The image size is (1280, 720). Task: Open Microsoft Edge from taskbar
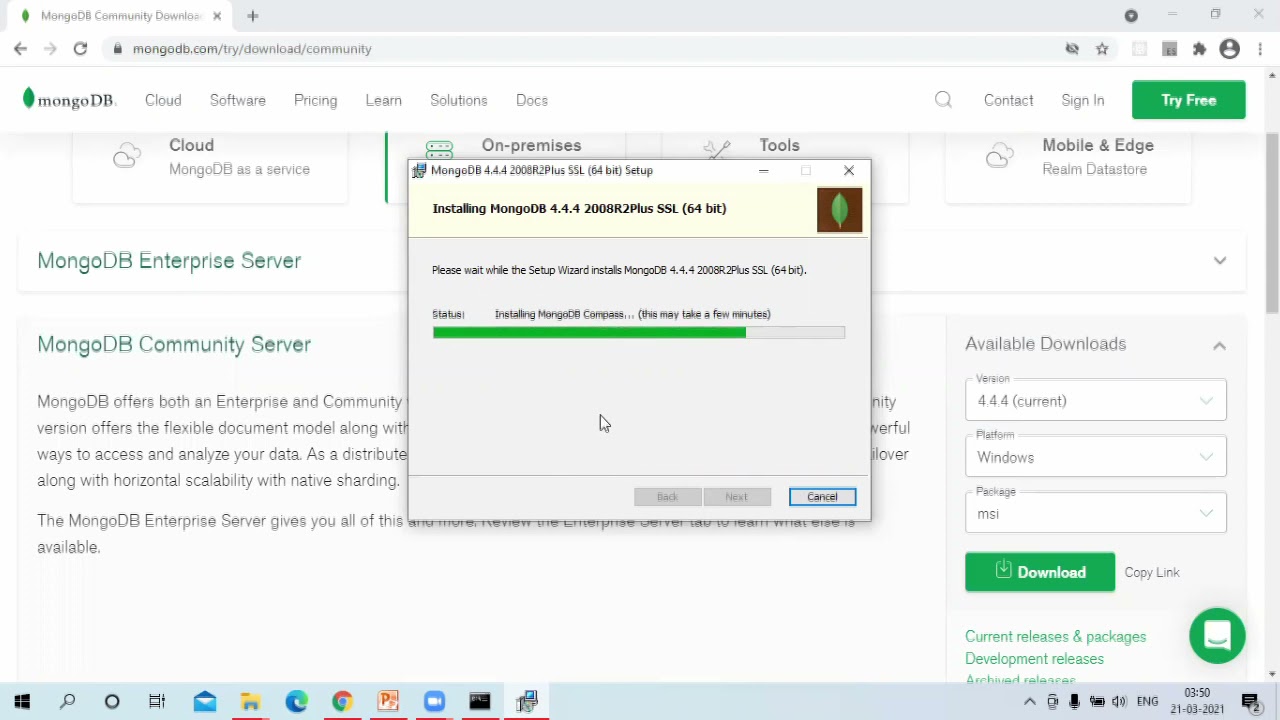pyautogui.click(x=296, y=702)
